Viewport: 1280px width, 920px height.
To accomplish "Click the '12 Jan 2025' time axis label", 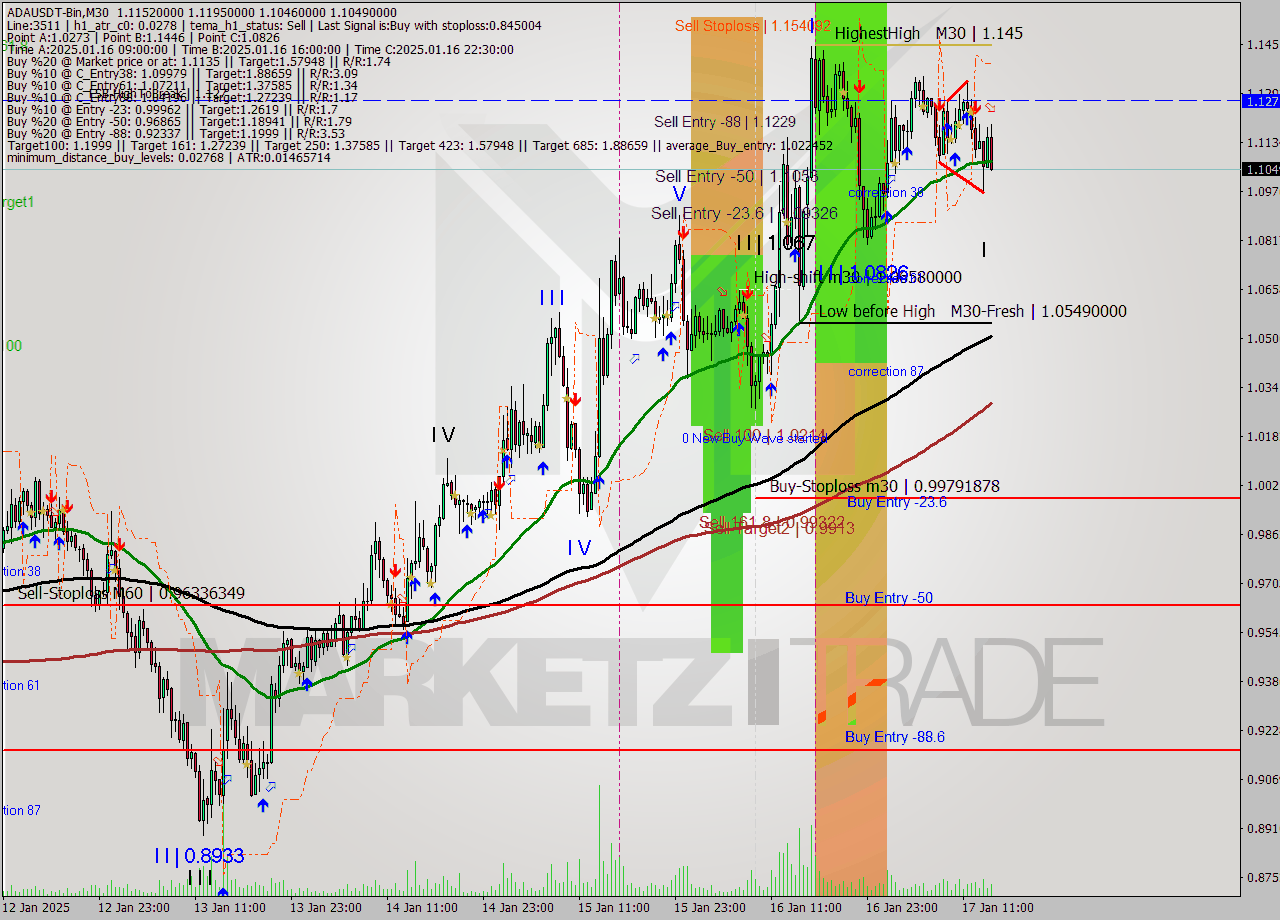I will pos(37,908).
